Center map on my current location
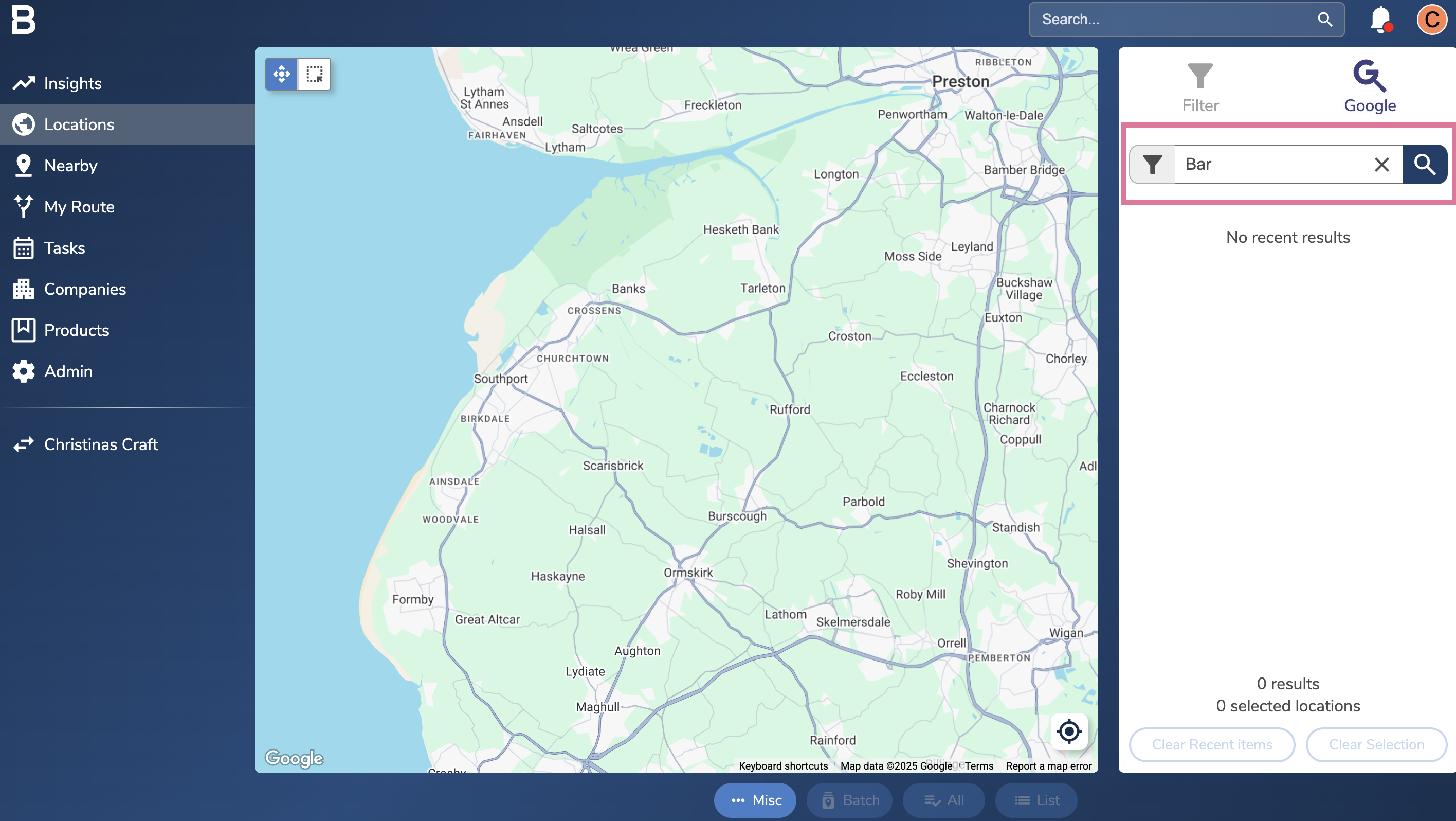This screenshot has height=821, width=1456. pyautogui.click(x=1068, y=731)
